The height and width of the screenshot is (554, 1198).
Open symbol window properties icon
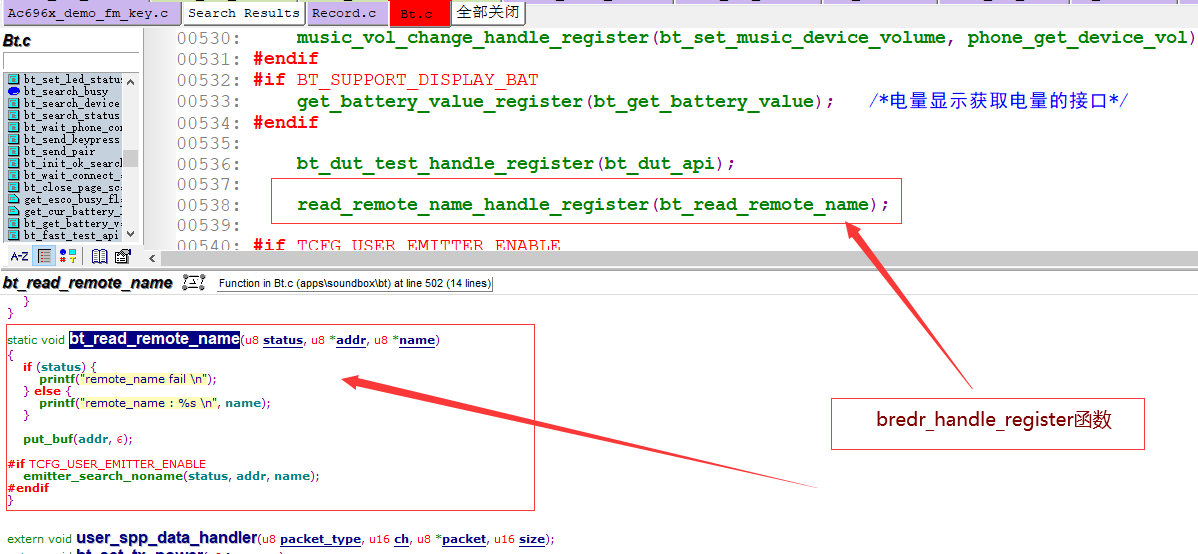point(123,256)
